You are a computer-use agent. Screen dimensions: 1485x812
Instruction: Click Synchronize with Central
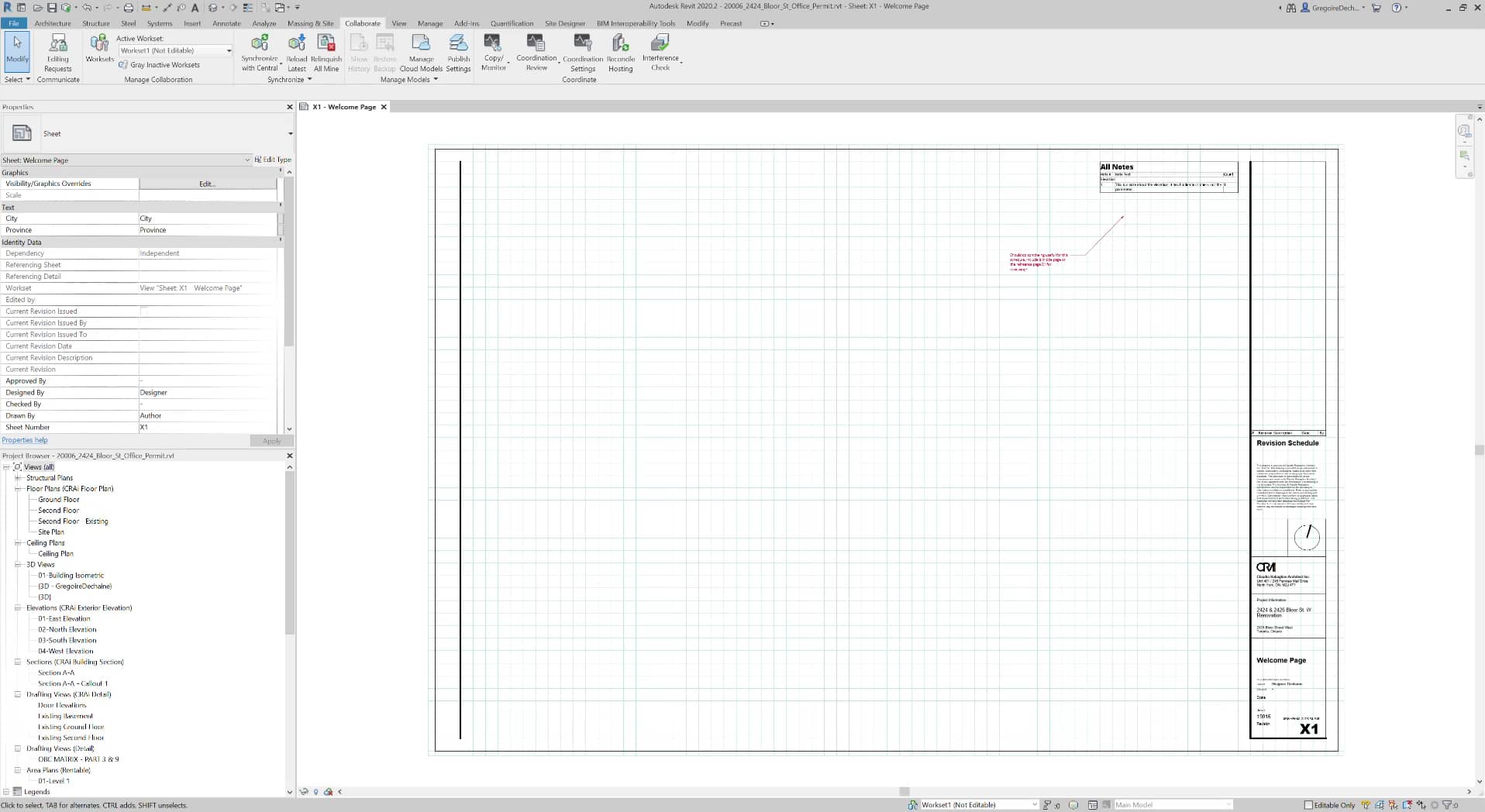pyautogui.click(x=260, y=52)
